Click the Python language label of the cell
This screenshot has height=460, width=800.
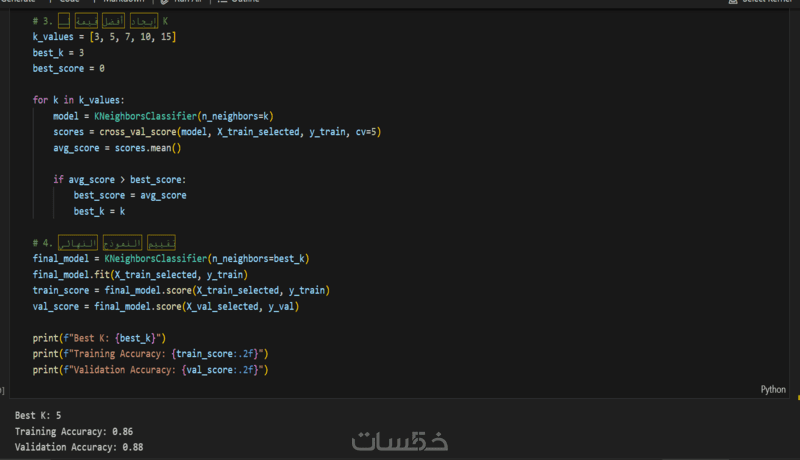pyautogui.click(x=772, y=390)
